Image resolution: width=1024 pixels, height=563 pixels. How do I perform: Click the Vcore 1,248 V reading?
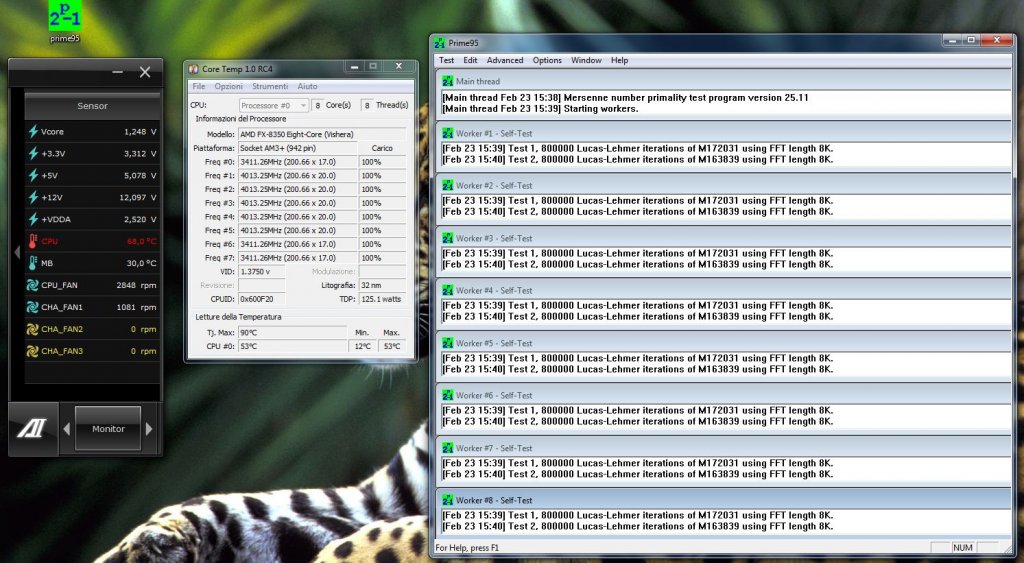pyautogui.click(x=140, y=131)
